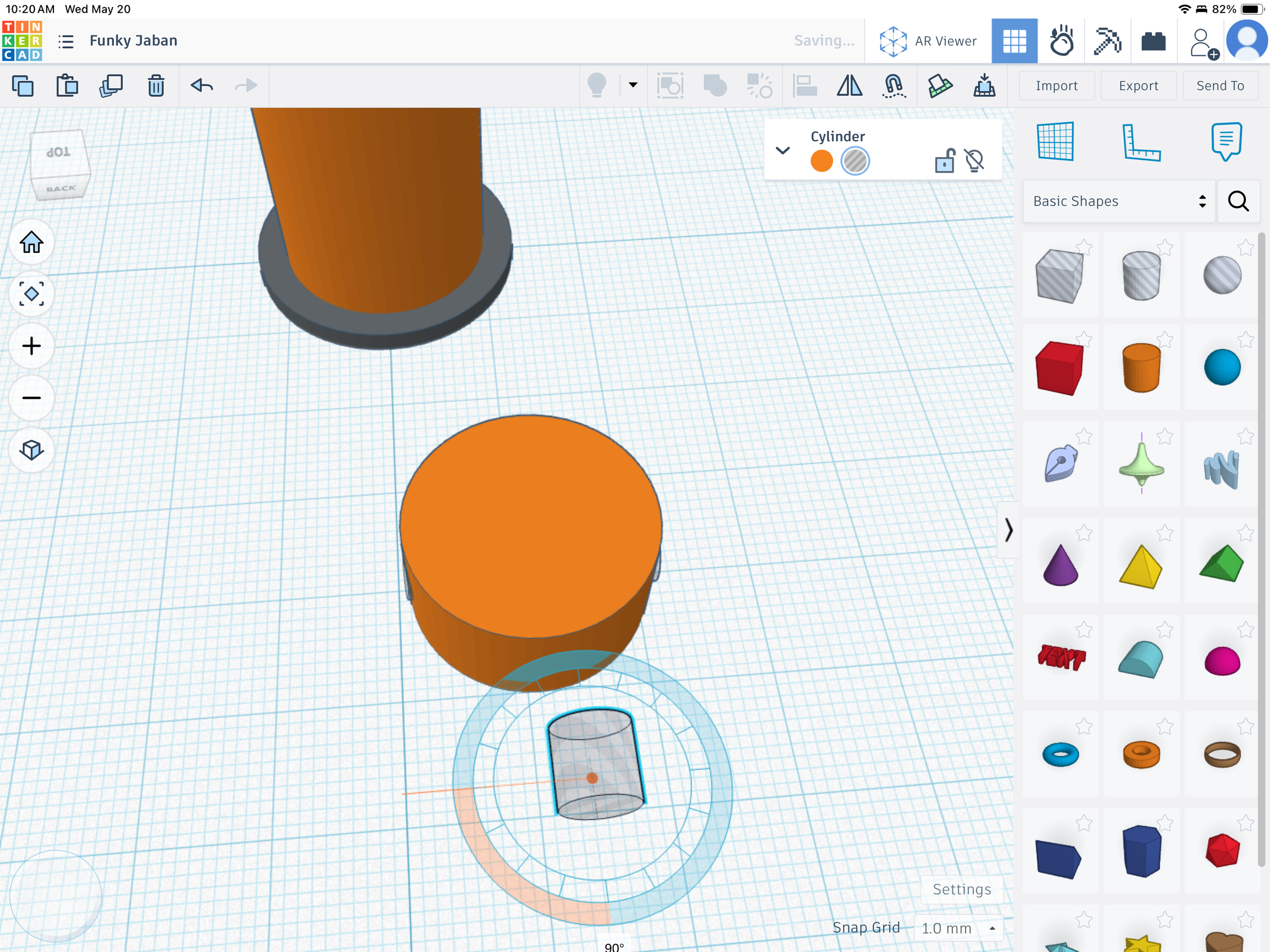The height and width of the screenshot is (952, 1270).
Task: Toggle the Cruise magnet tool
Action: tap(894, 86)
